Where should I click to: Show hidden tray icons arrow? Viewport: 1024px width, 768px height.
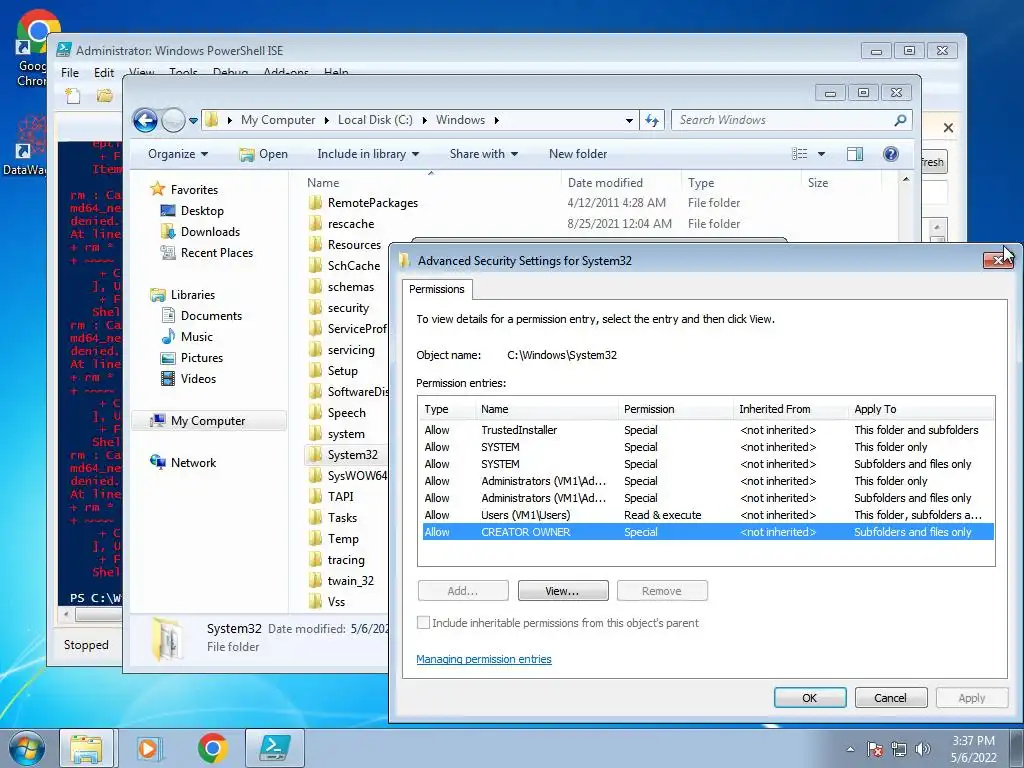click(850, 749)
